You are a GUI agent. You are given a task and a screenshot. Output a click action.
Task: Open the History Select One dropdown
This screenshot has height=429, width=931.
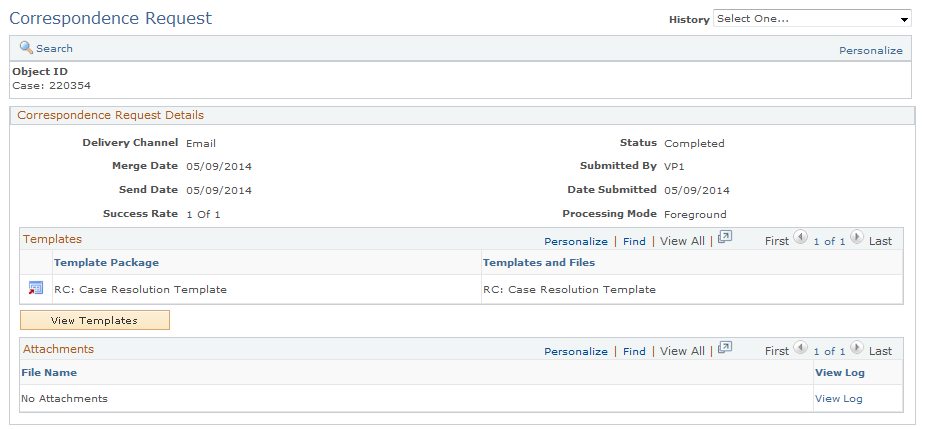[x=812, y=19]
